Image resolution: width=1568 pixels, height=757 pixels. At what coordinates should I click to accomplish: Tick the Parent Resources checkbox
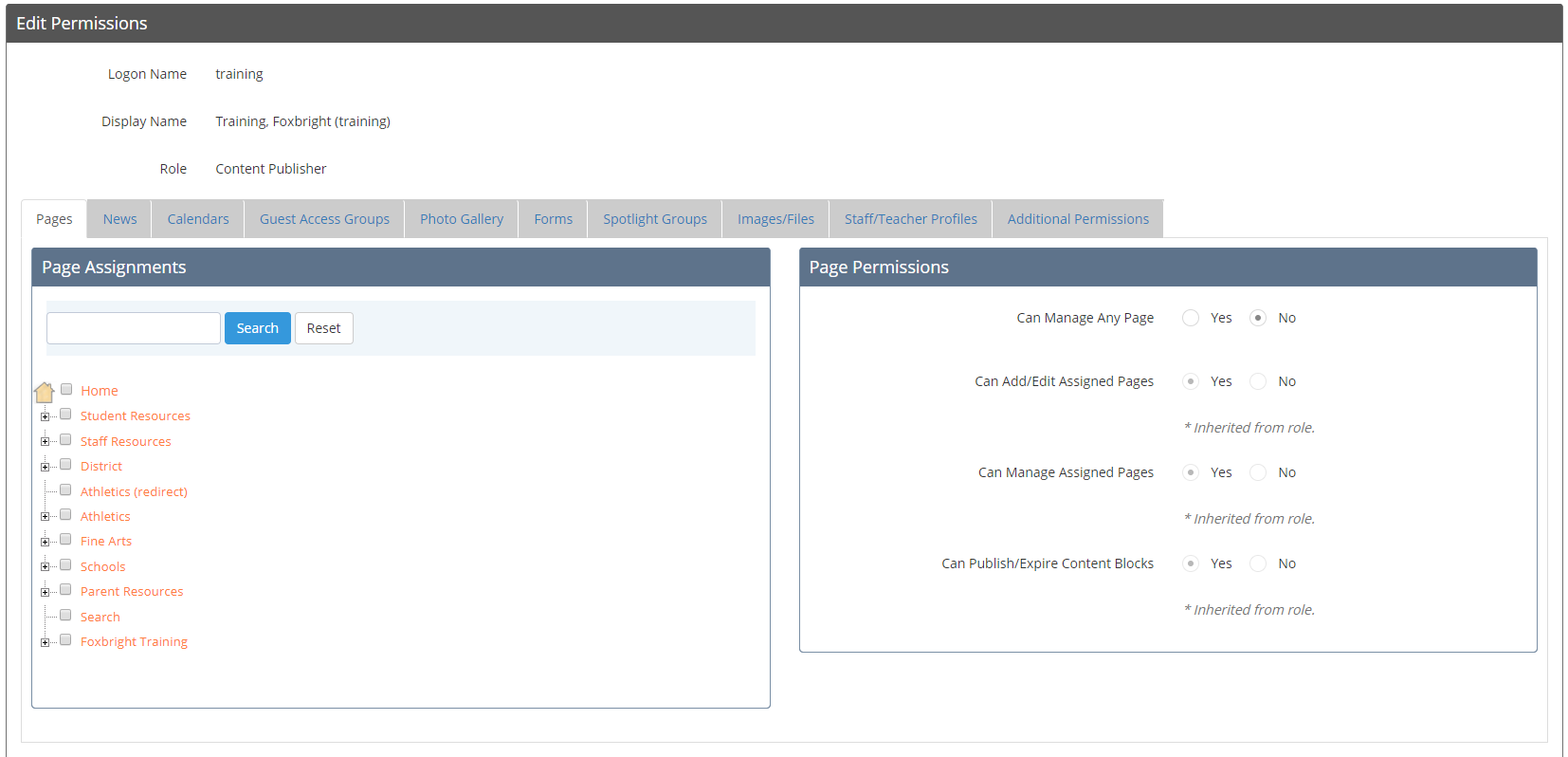65,589
